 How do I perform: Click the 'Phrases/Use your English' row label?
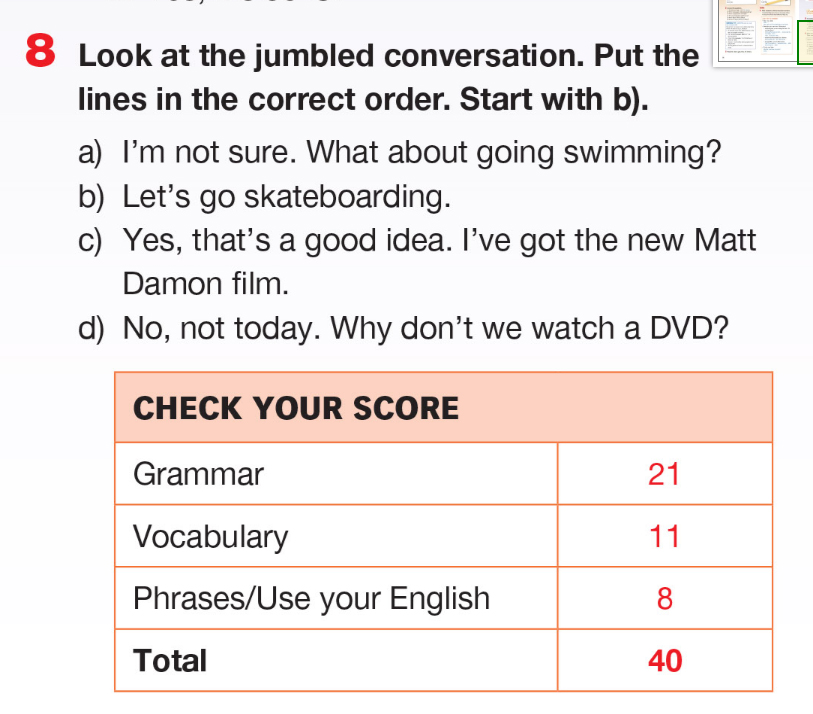click(x=312, y=598)
